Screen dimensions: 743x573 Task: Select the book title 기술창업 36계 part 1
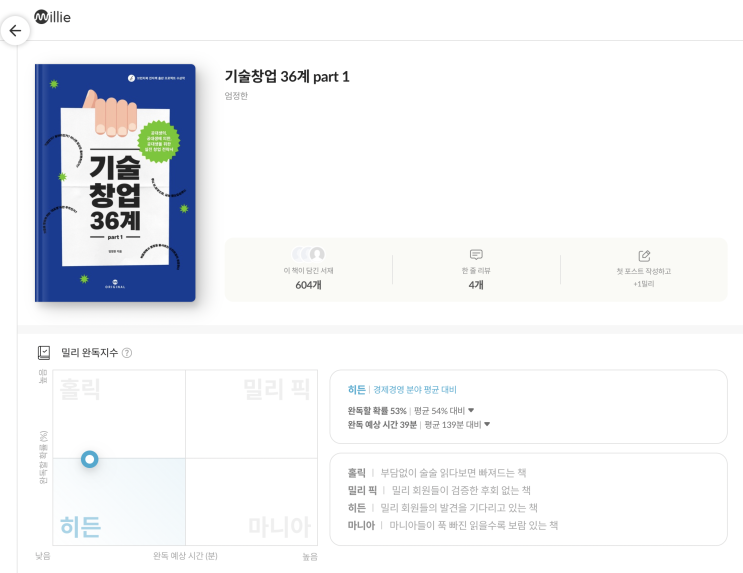287,76
